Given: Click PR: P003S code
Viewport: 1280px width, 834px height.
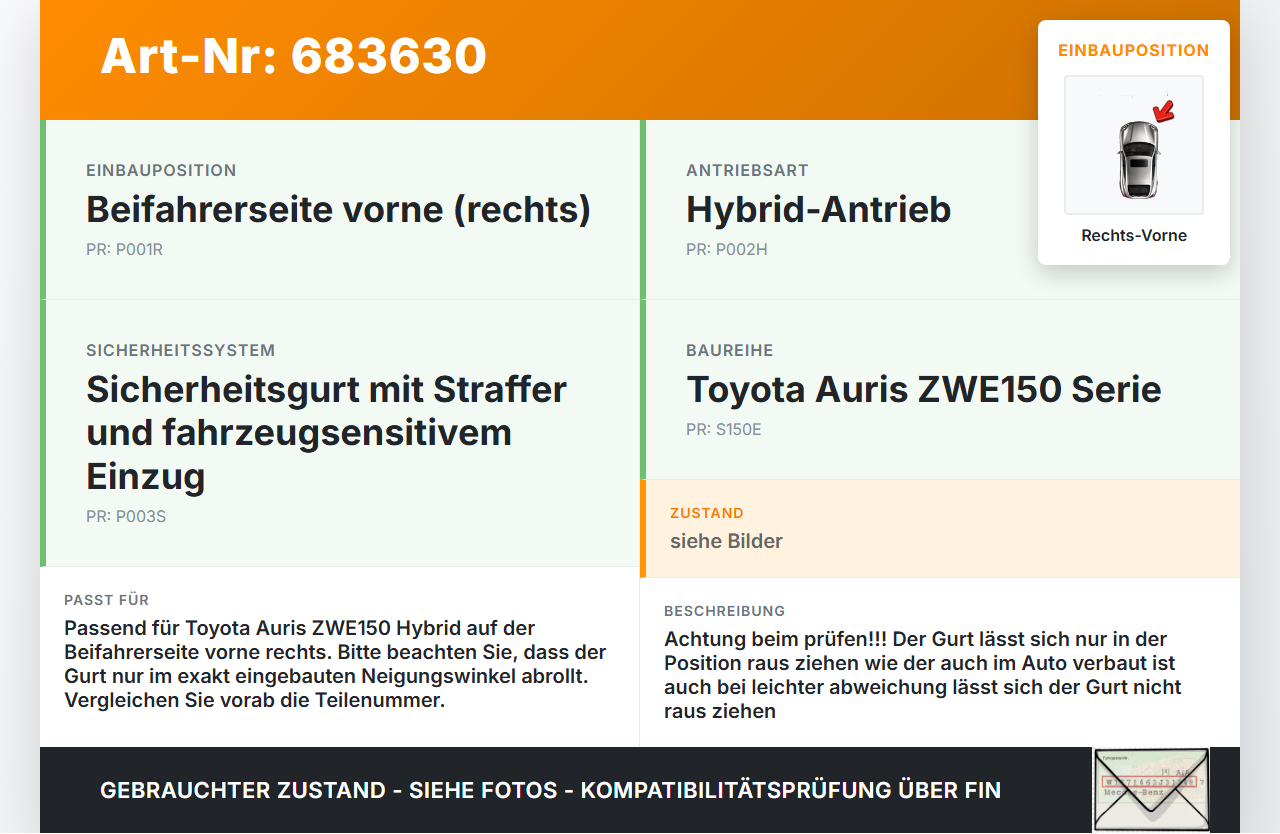Looking at the screenshot, I should pyautogui.click(x=126, y=517).
